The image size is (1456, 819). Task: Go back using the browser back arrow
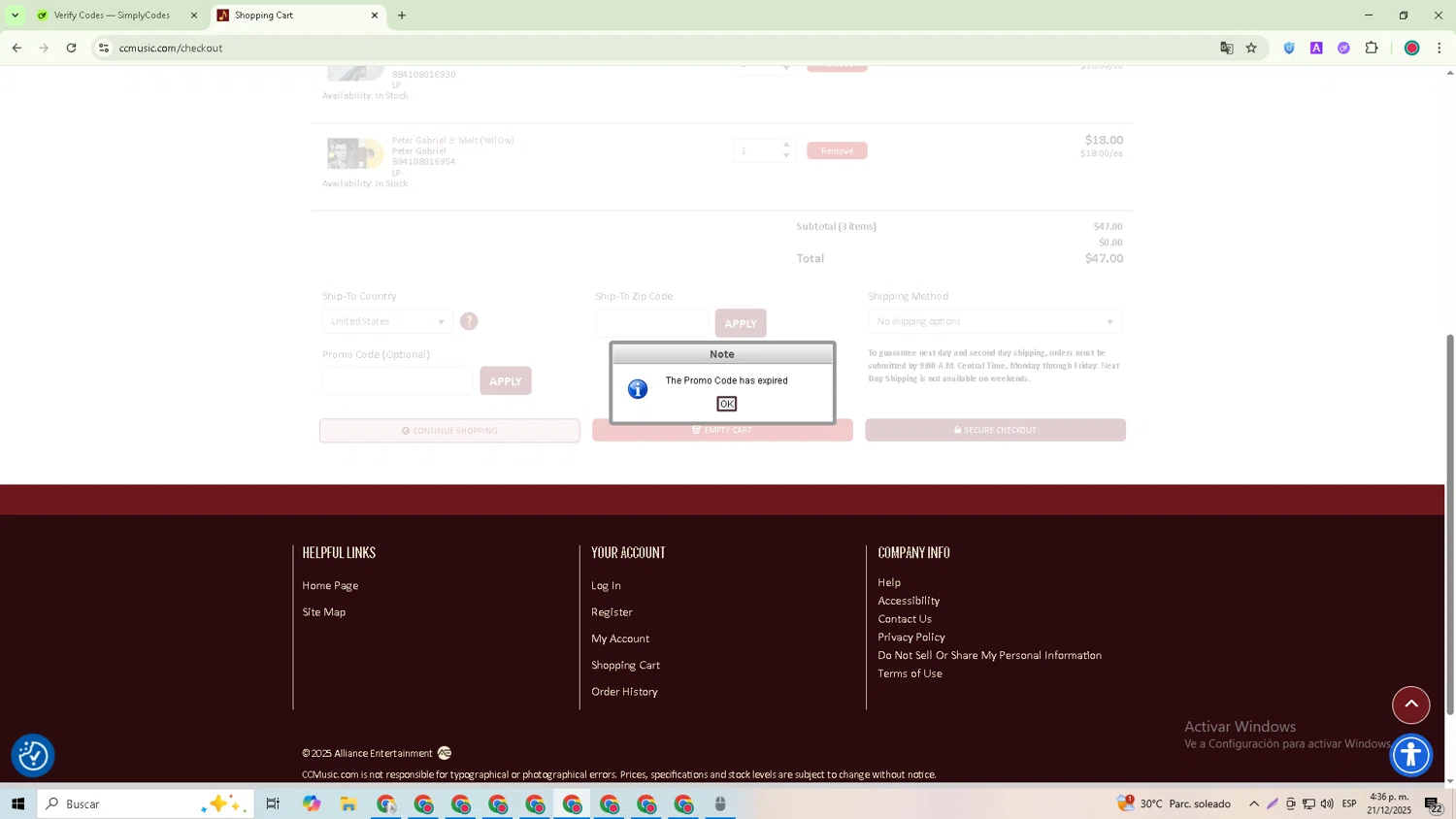17,48
